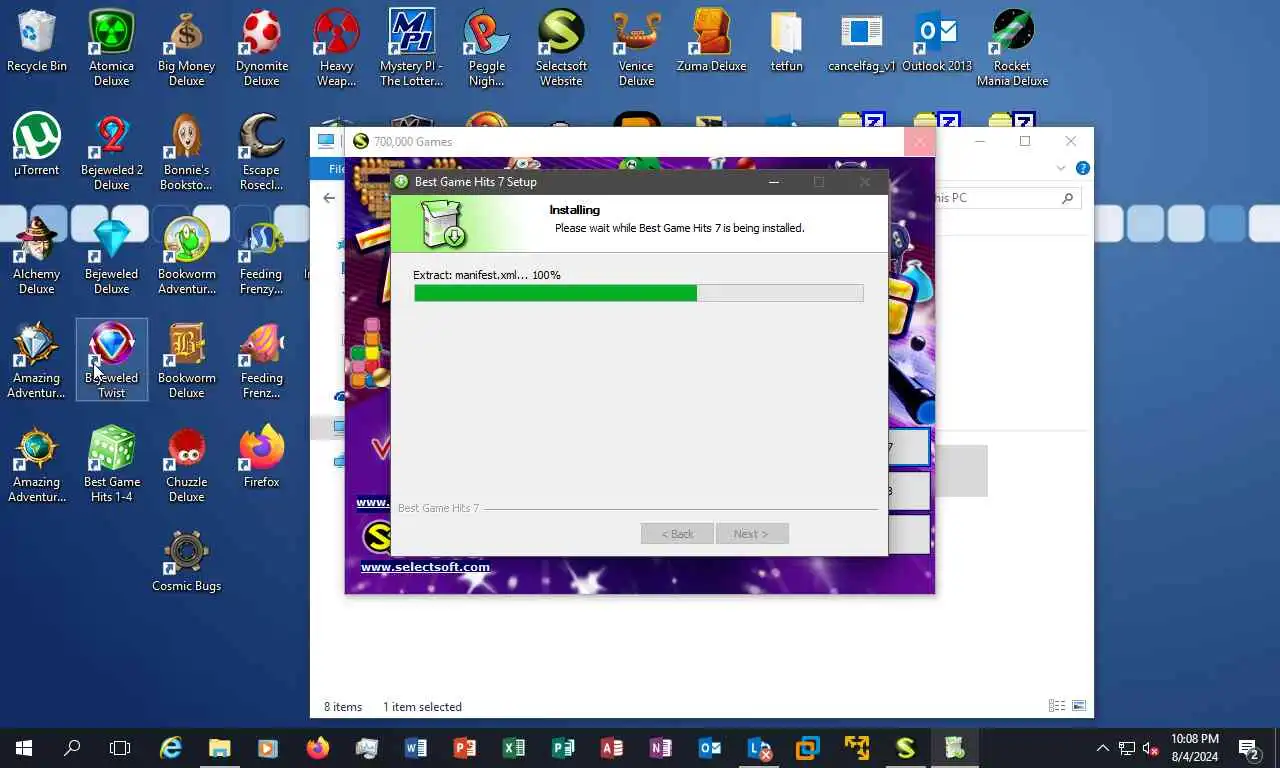Screen dimensions: 1280x768
Task: Open Excel from the taskbar
Action: coord(514,748)
